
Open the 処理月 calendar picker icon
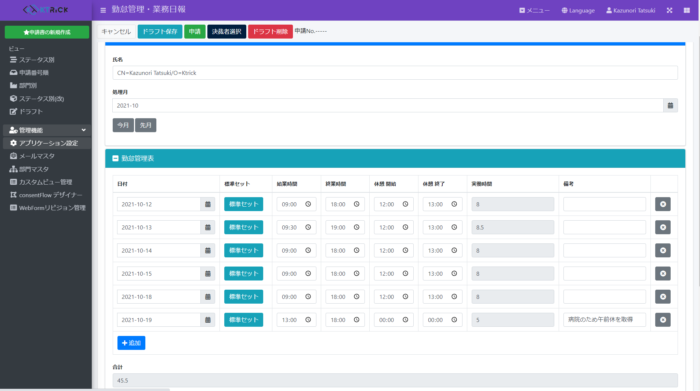671,105
